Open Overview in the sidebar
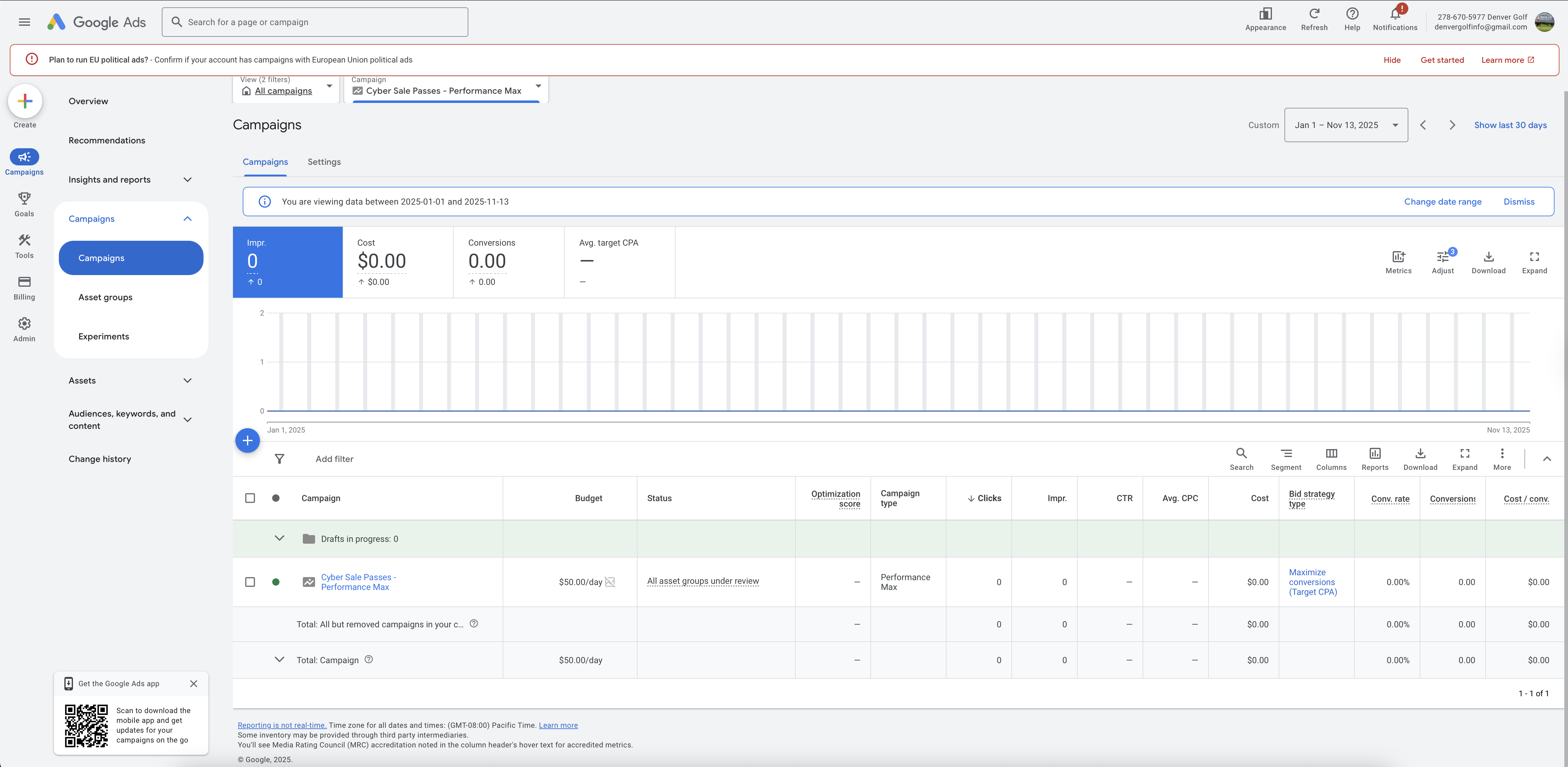Screen dimensions: 1568x767 (x=88, y=101)
